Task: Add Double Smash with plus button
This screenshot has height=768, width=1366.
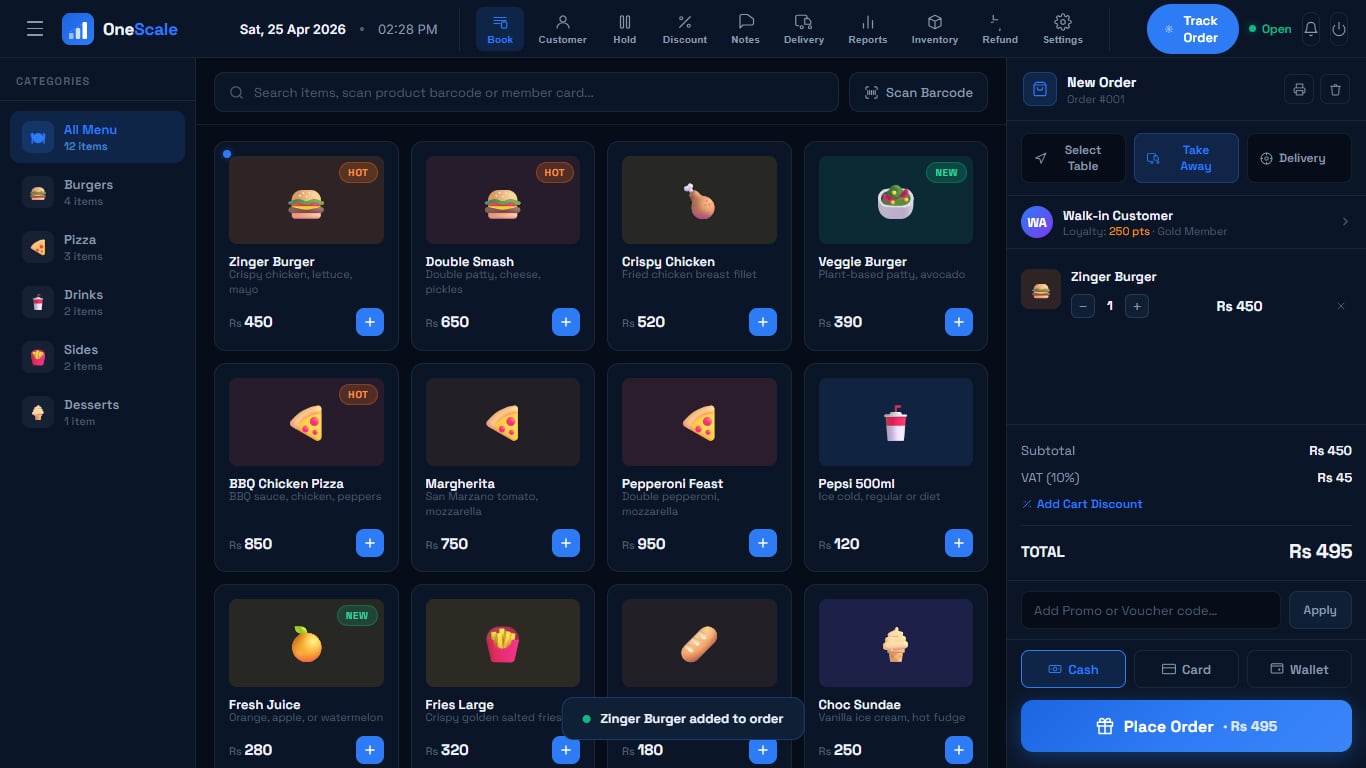Action: pos(566,322)
